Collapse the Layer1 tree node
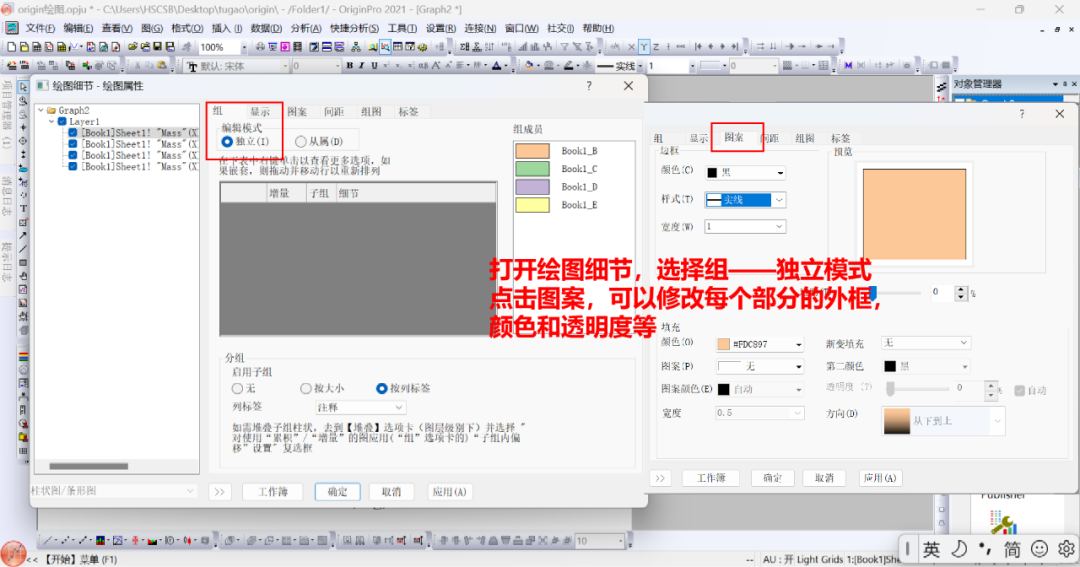Viewport: 1080px width, 567px height. (x=52, y=121)
